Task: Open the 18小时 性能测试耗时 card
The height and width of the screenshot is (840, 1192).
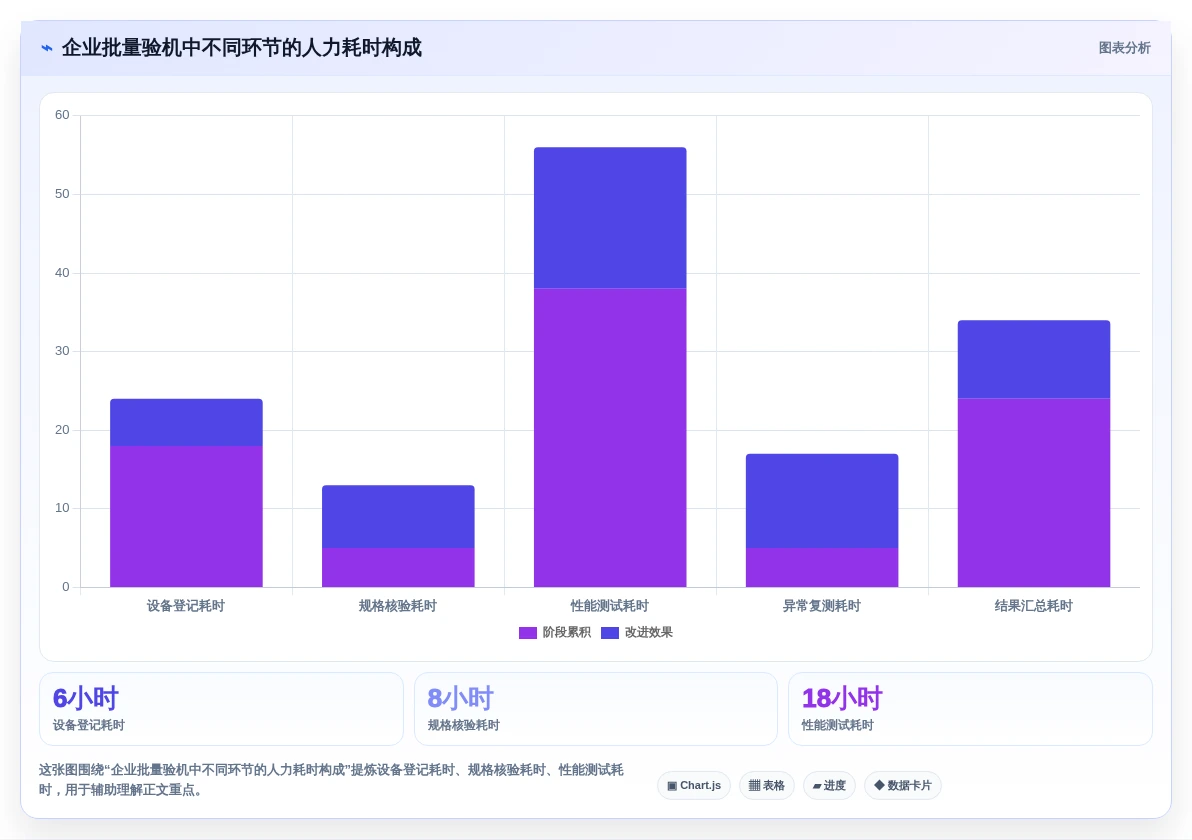Action: [x=970, y=708]
